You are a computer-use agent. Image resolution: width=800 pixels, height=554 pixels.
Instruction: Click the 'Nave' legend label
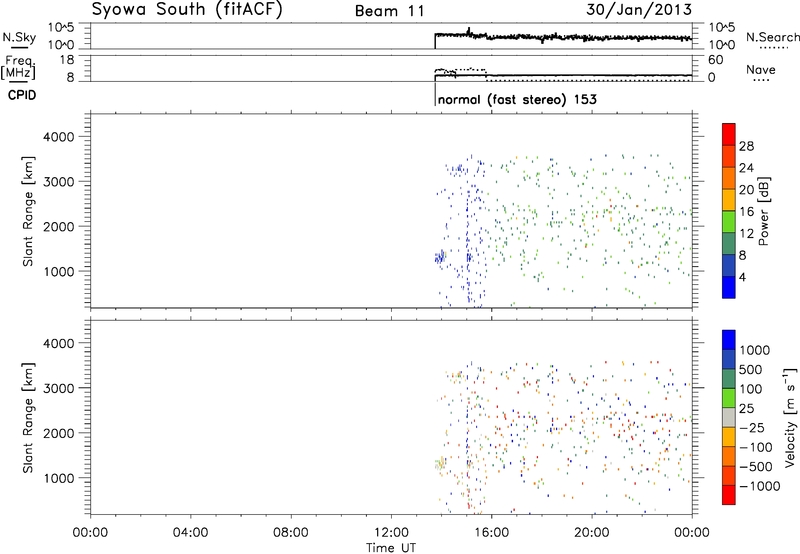pos(761,70)
